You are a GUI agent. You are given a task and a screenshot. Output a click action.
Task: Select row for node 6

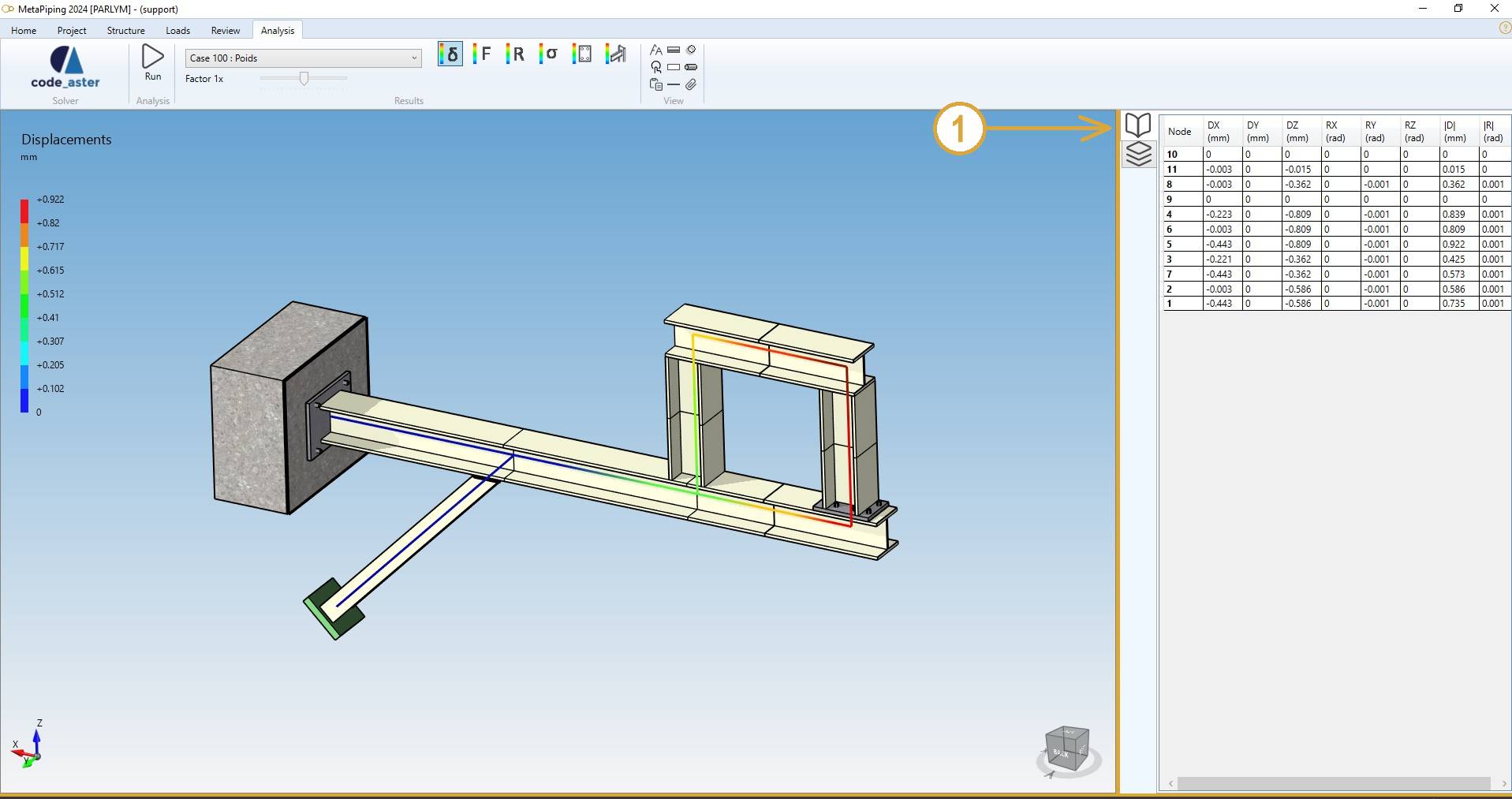tap(1337, 230)
